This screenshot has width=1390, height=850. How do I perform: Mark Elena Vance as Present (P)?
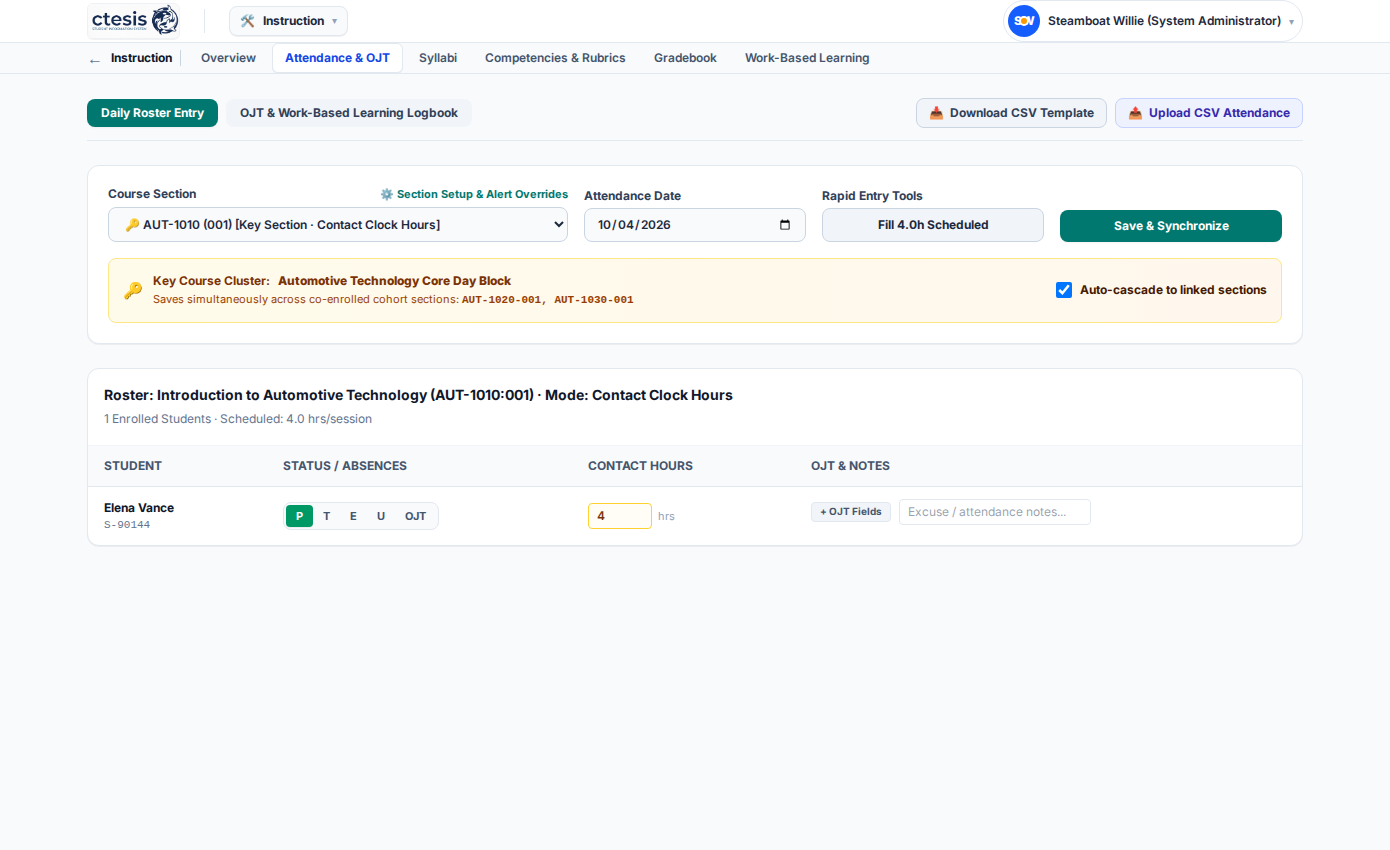[x=299, y=516]
